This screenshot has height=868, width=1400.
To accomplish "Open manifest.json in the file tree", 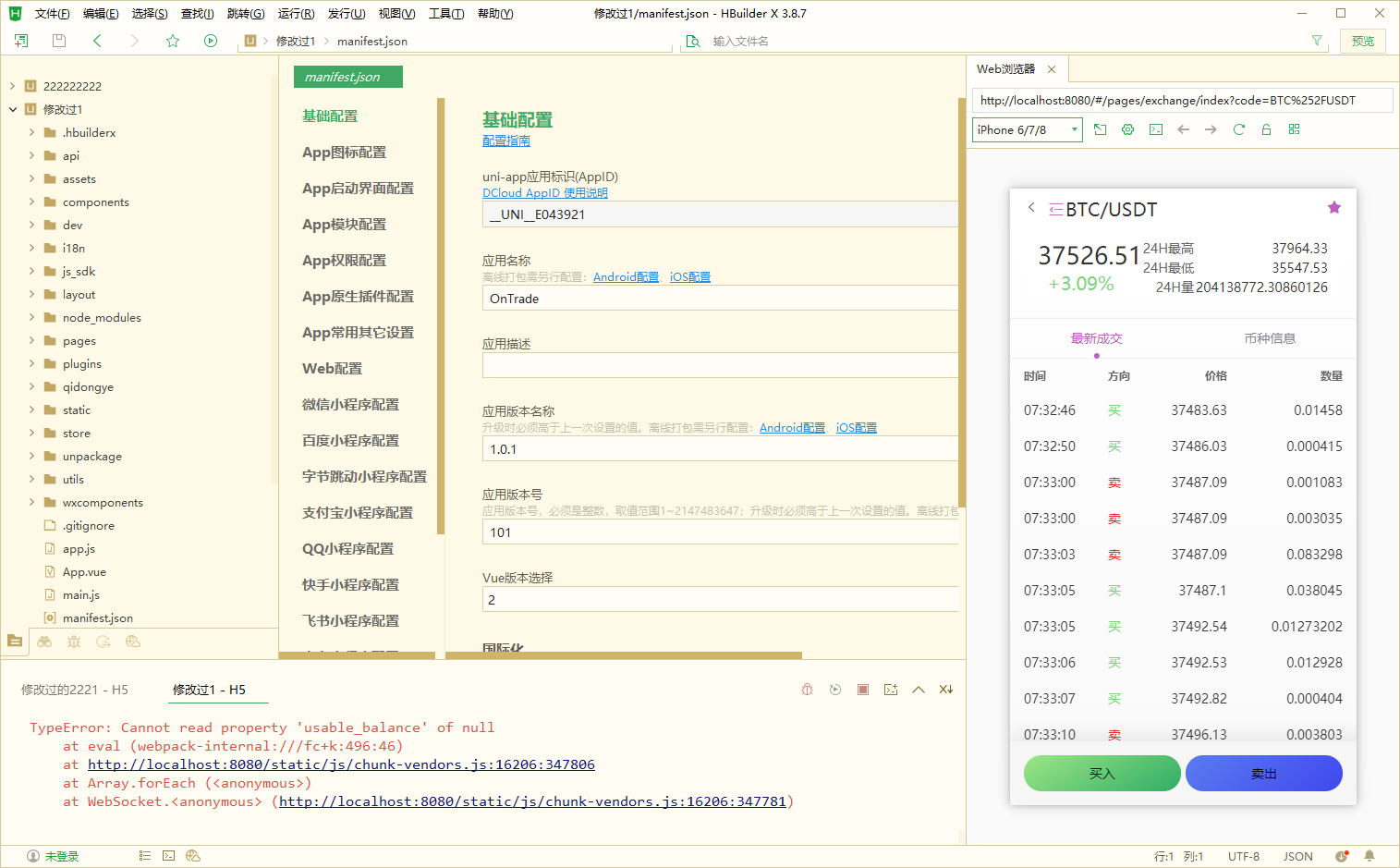I will tap(97, 618).
